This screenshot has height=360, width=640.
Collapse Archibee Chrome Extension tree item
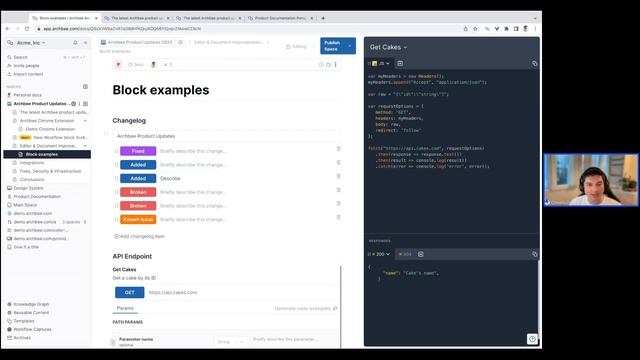point(85,121)
